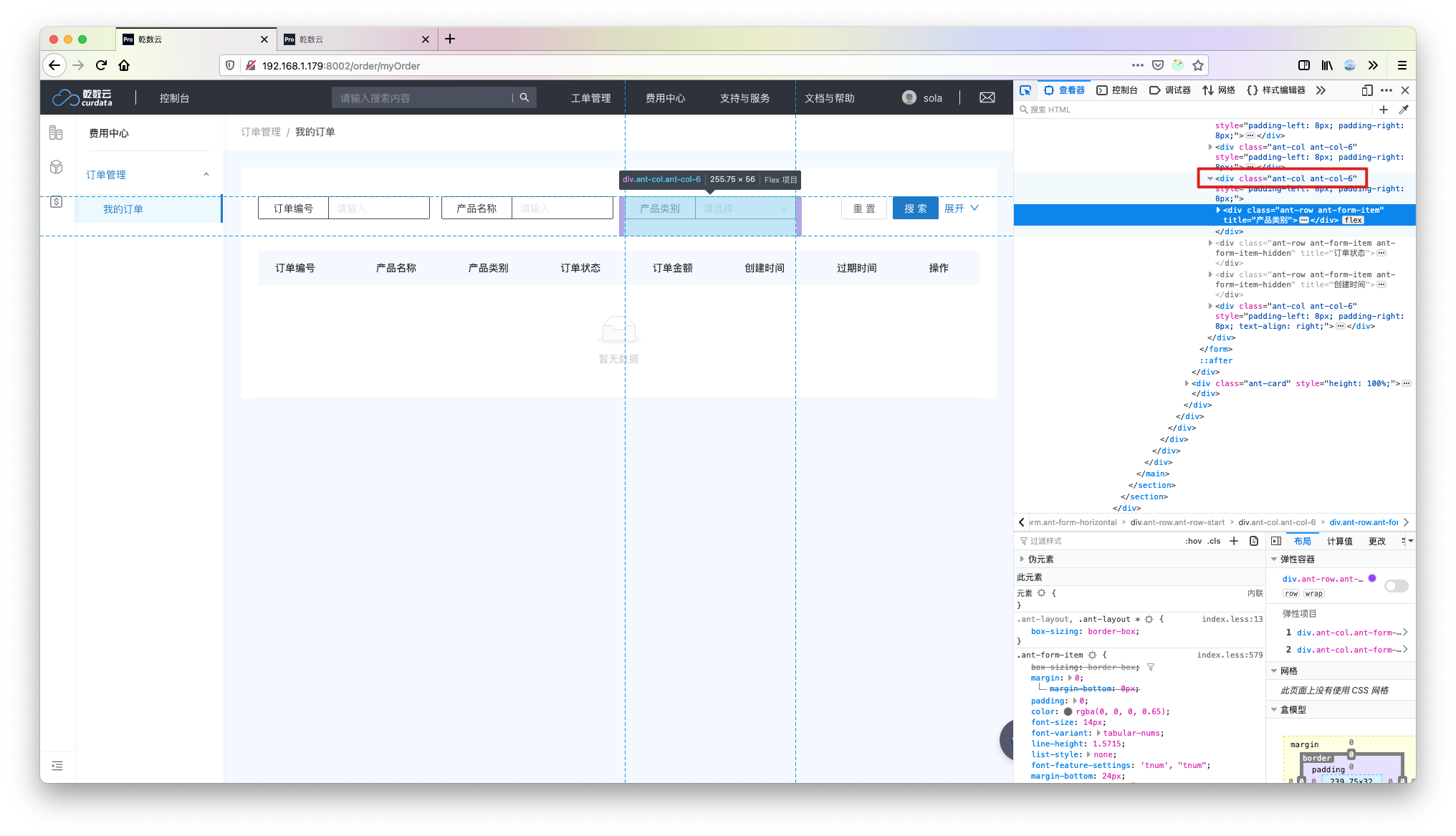Toggle the flexbox overlay switch in Layout panel
1456x836 pixels.
pos(1396,586)
